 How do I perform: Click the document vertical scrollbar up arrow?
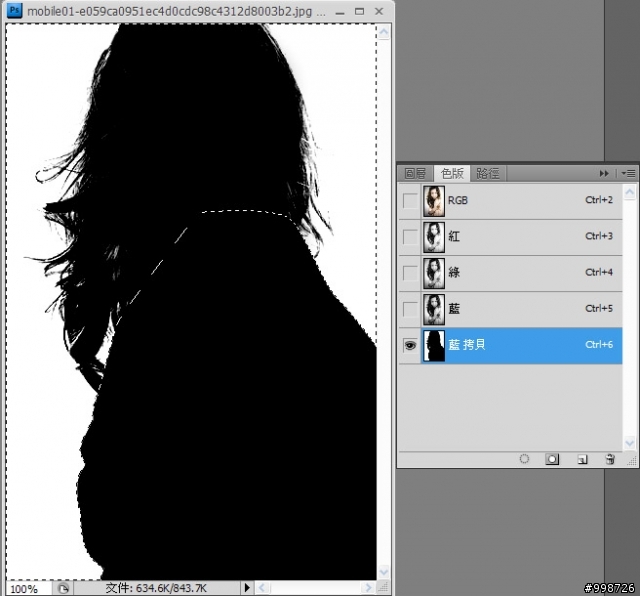coord(384,32)
